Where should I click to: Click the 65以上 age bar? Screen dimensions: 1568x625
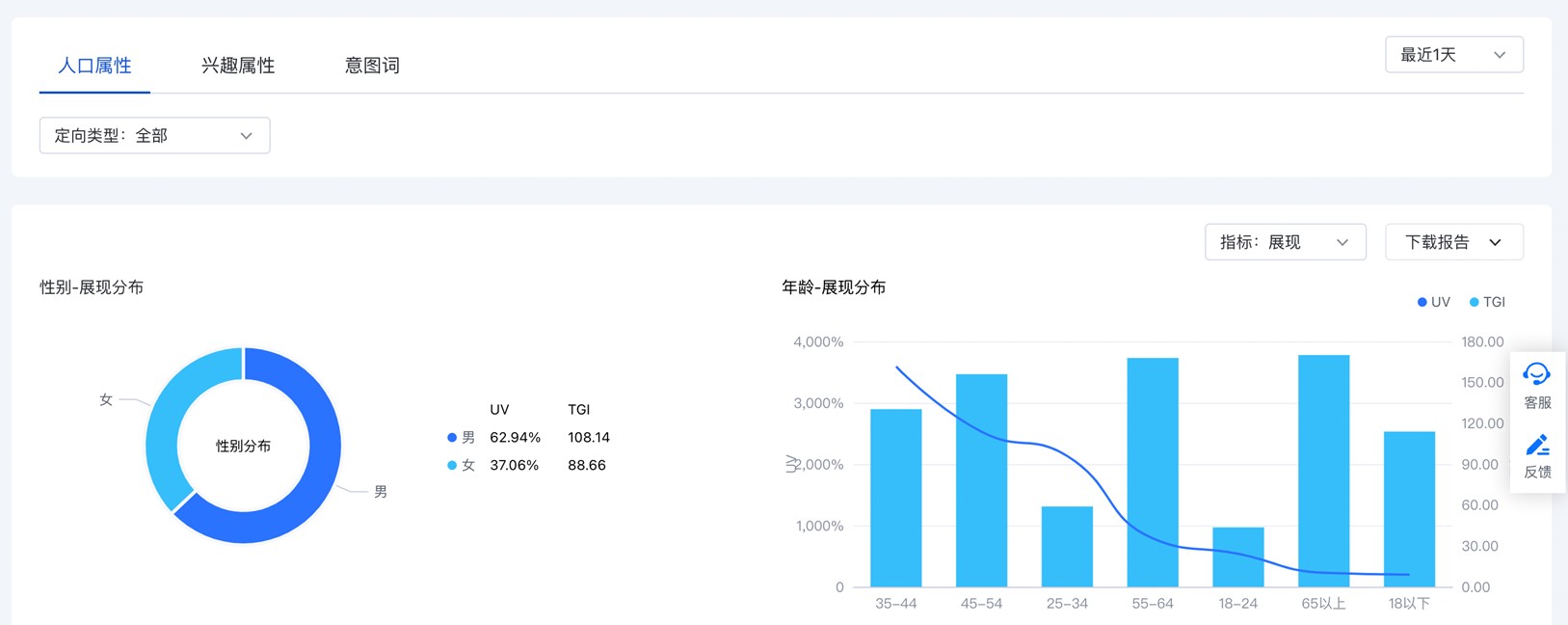(1323, 471)
